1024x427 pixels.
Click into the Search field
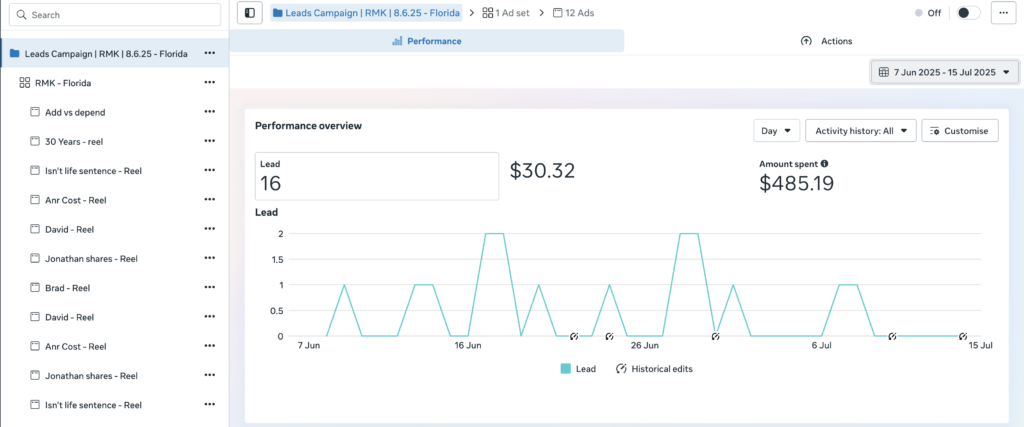115,15
